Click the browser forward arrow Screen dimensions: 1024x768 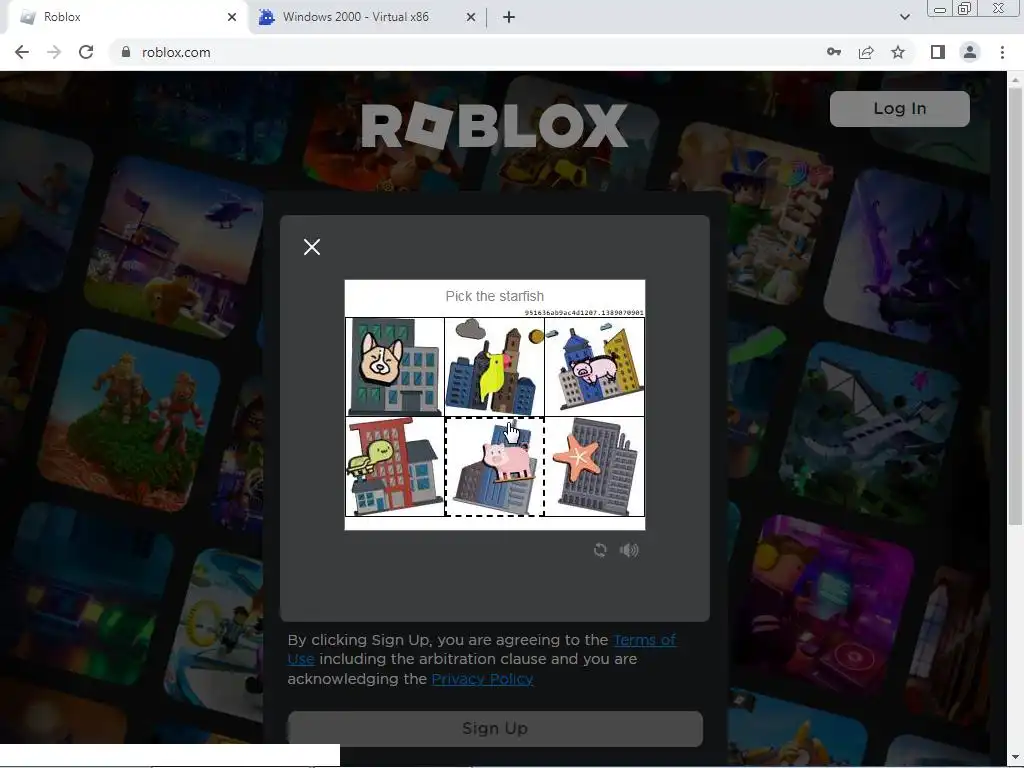[54, 52]
